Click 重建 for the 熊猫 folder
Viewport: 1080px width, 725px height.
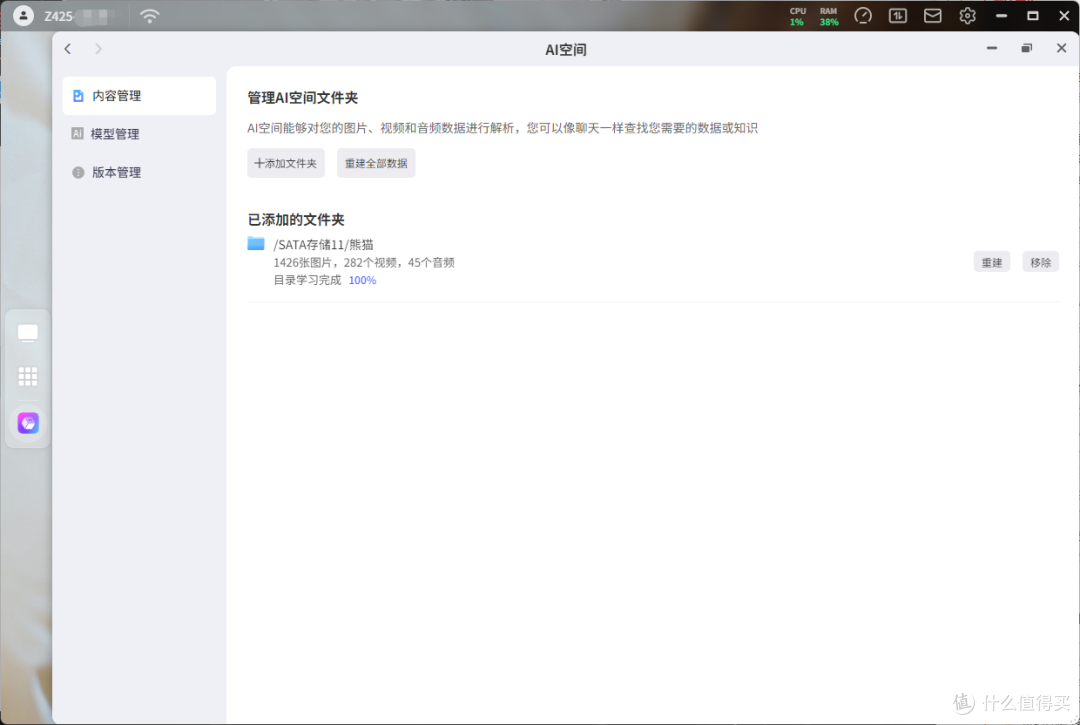point(992,262)
